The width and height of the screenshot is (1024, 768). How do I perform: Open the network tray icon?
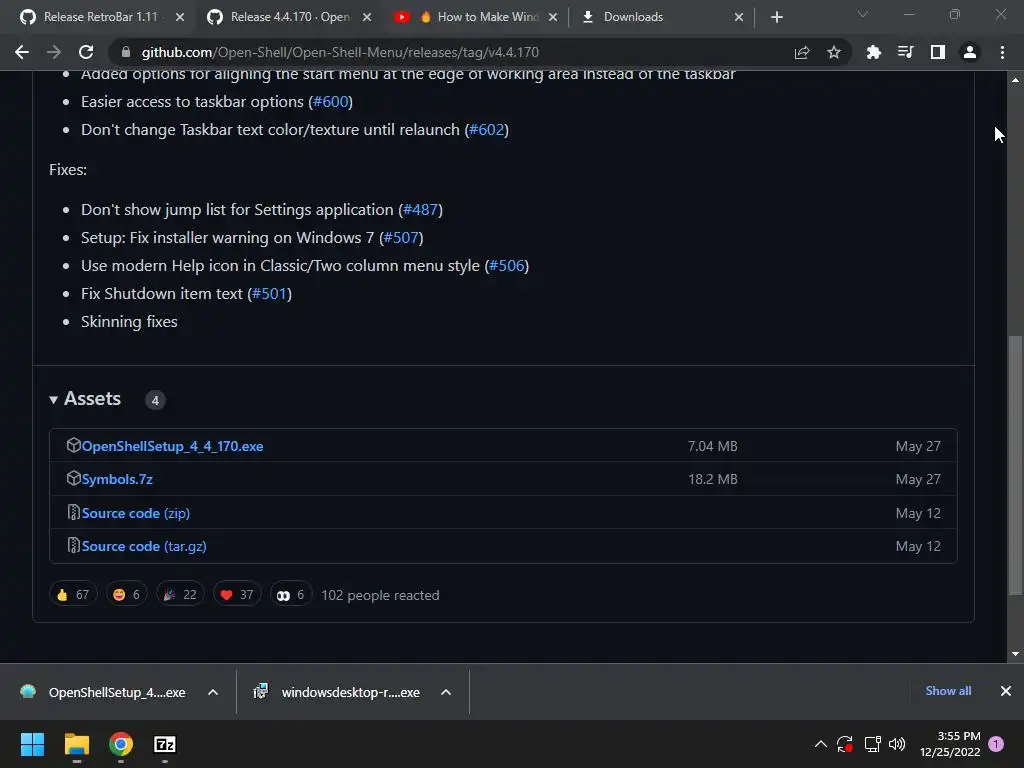pos(872,744)
